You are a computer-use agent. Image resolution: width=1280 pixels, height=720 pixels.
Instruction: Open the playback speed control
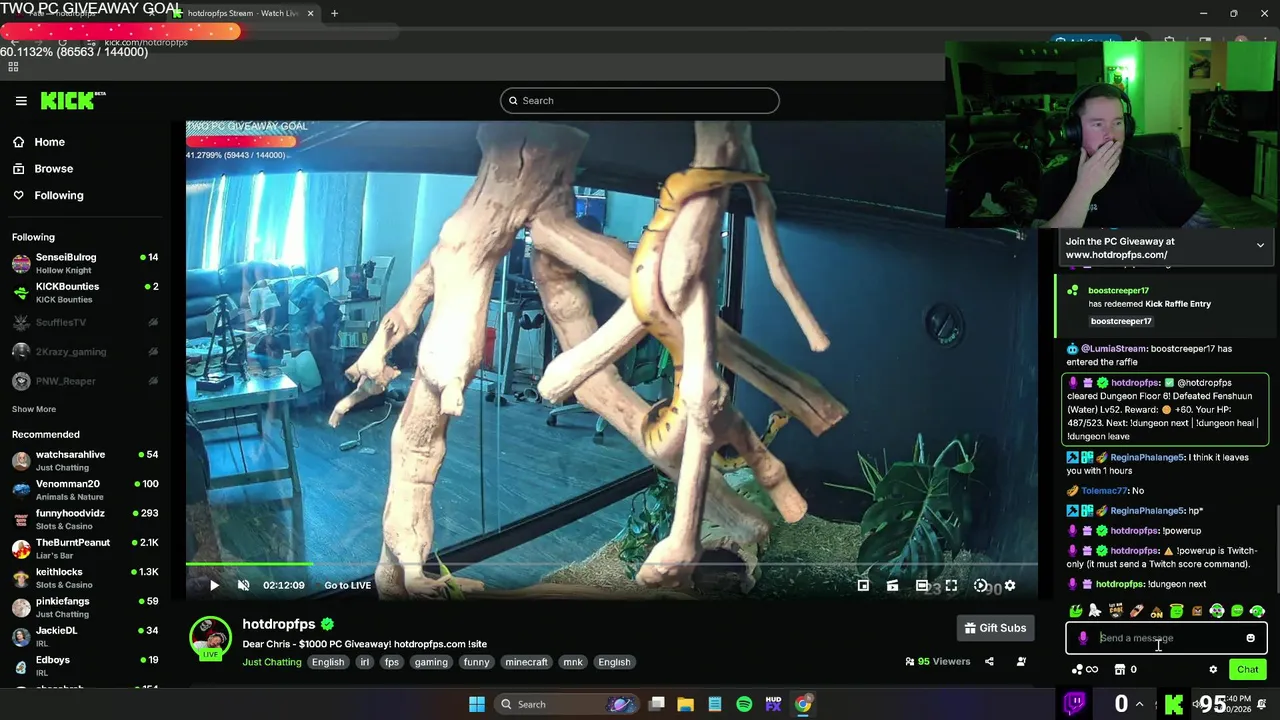(981, 586)
